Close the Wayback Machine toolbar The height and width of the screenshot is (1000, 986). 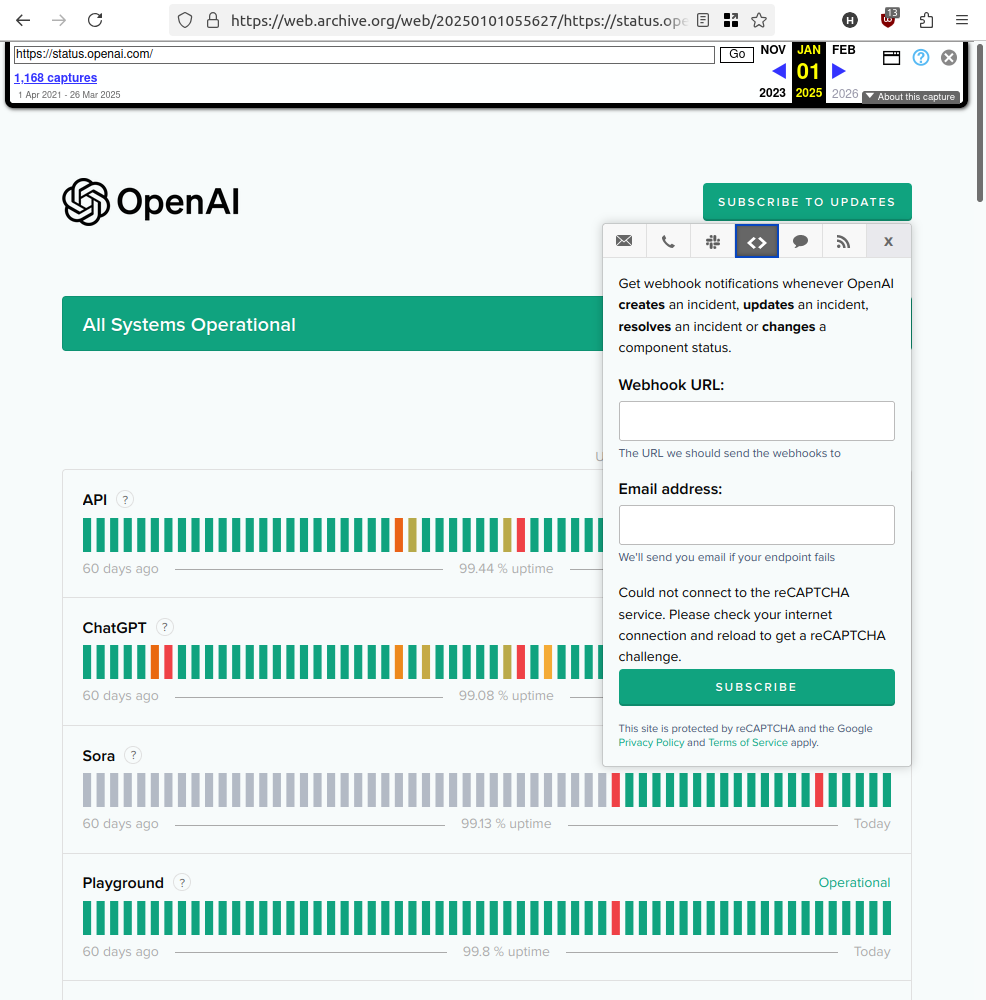tap(949, 57)
